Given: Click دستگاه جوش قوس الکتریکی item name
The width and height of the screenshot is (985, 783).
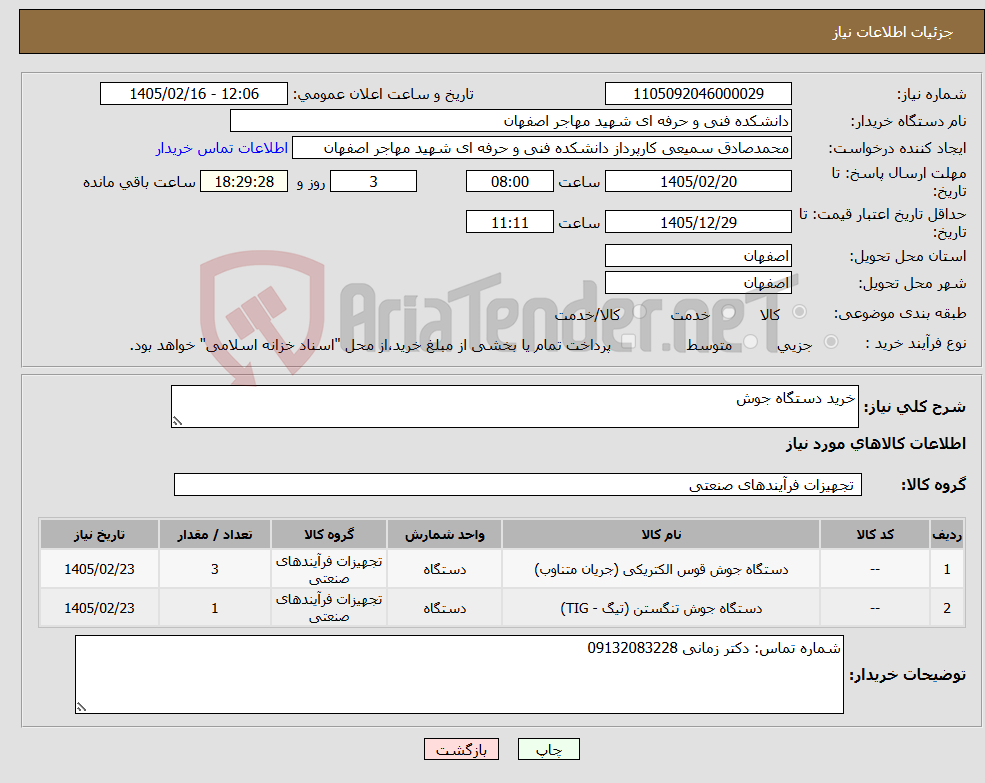Looking at the screenshot, I should click(661, 569).
